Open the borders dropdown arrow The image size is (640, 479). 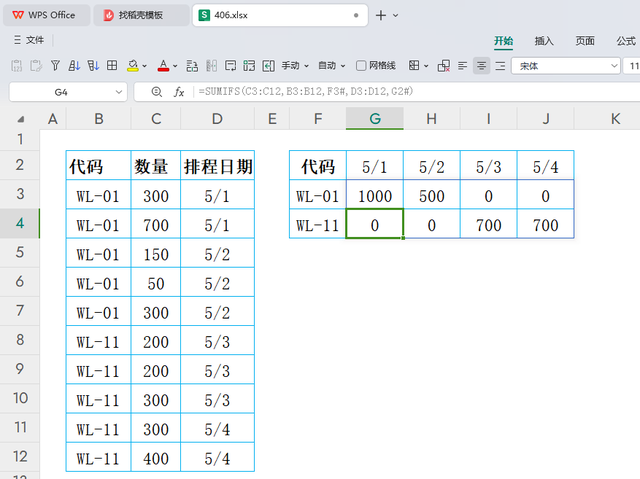click(426, 66)
